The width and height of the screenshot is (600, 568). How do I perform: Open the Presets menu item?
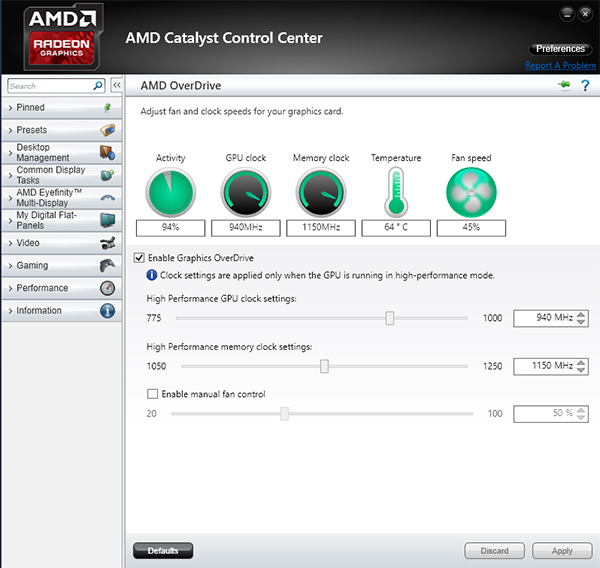[x=62, y=130]
